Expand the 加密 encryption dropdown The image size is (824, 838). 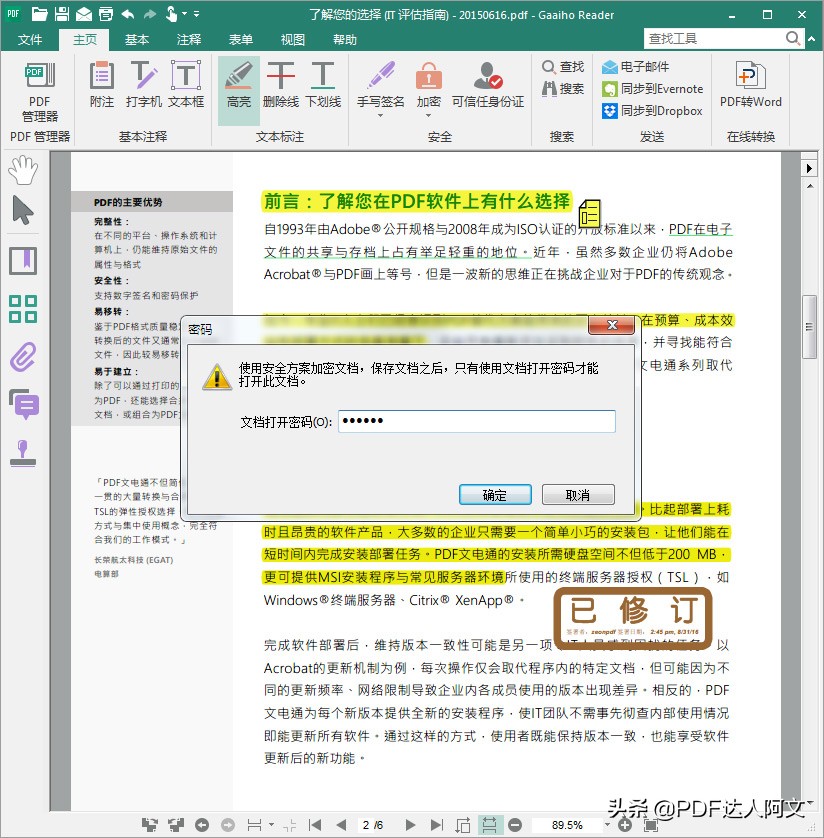click(429, 115)
